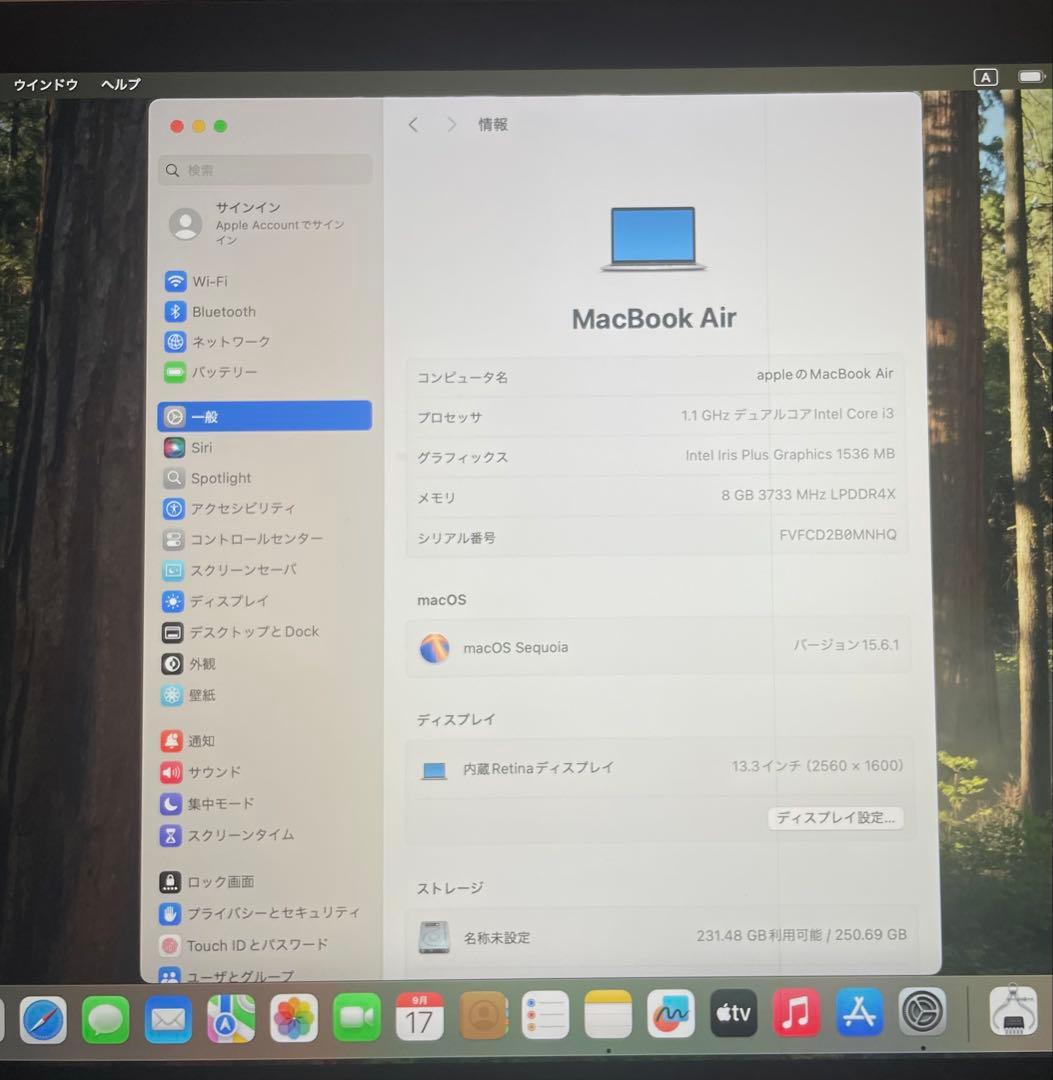This screenshot has width=1053, height=1080.
Task: Navigate back using the back arrow
Action: click(x=413, y=124)
